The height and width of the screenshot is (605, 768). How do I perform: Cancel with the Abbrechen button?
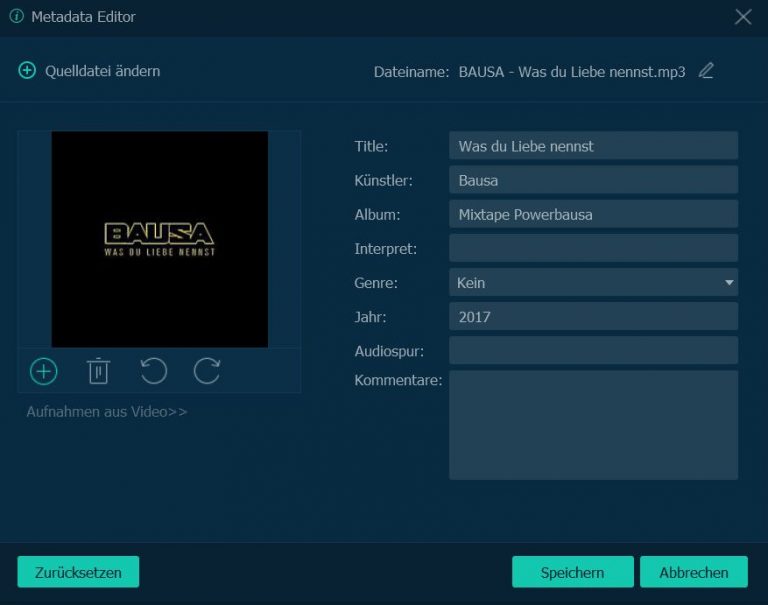point(694,572)
